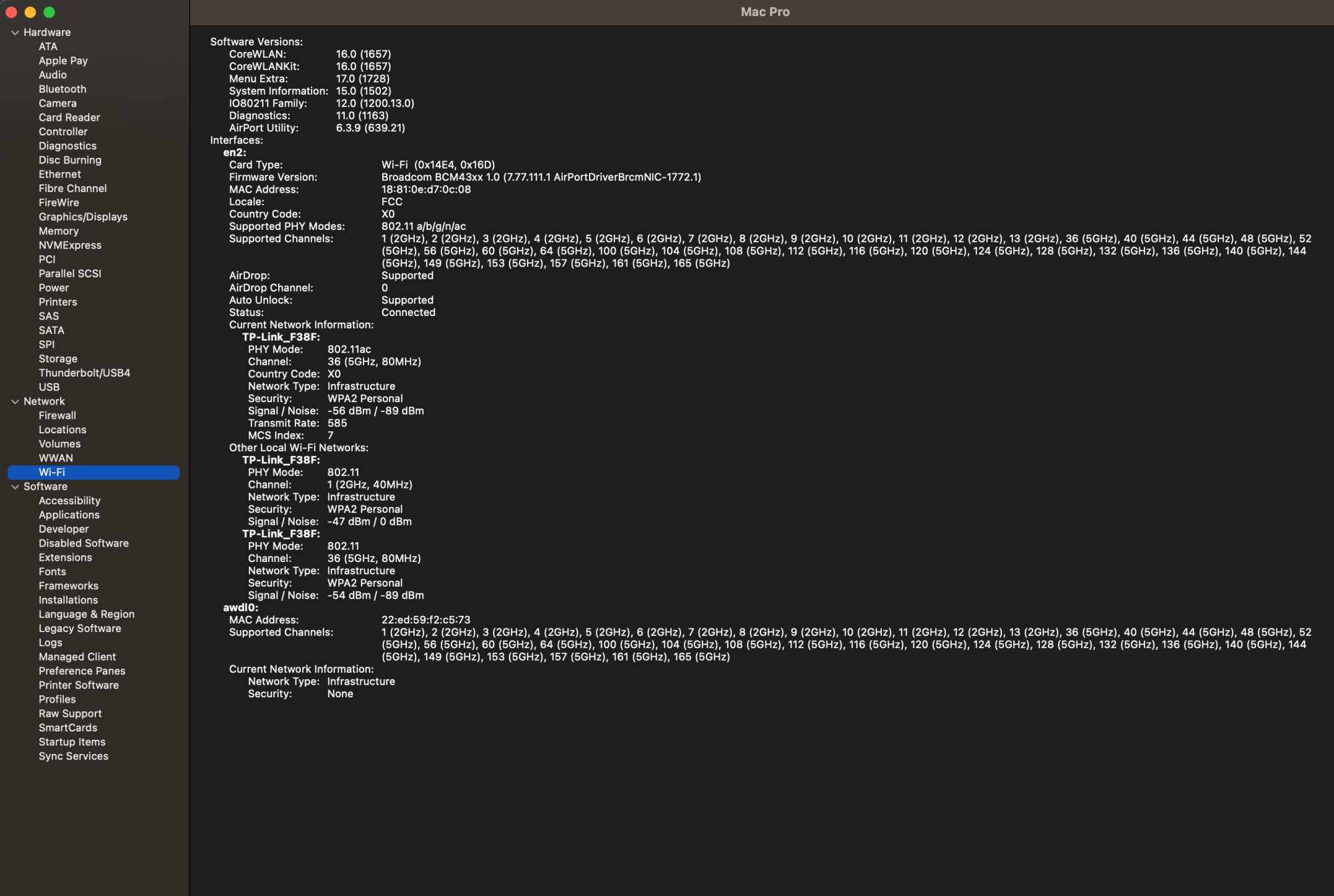Open the Graphics/Displays hardware entry

83,217
